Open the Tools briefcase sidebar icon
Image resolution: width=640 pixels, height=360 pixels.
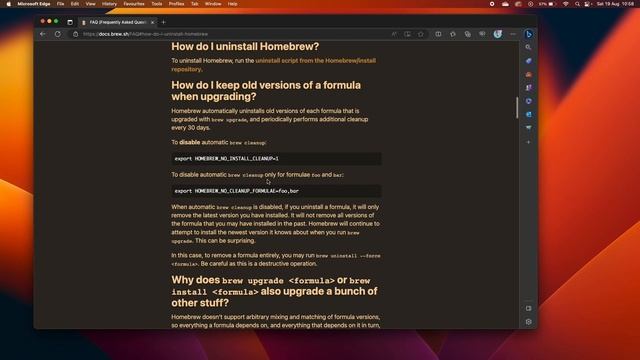click(x=528, y=74)
